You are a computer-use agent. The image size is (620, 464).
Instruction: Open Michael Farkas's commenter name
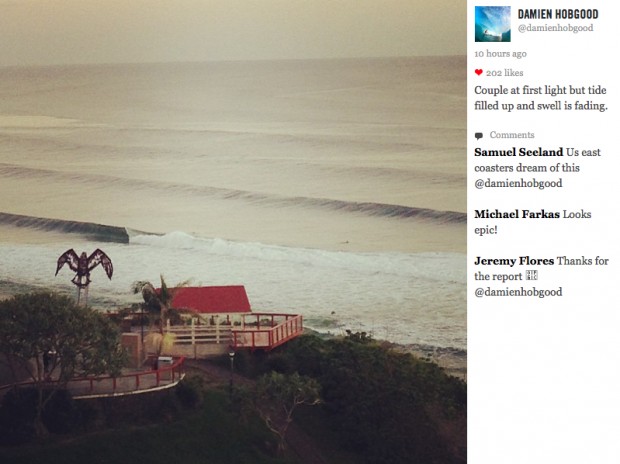[x=517, y=214]
